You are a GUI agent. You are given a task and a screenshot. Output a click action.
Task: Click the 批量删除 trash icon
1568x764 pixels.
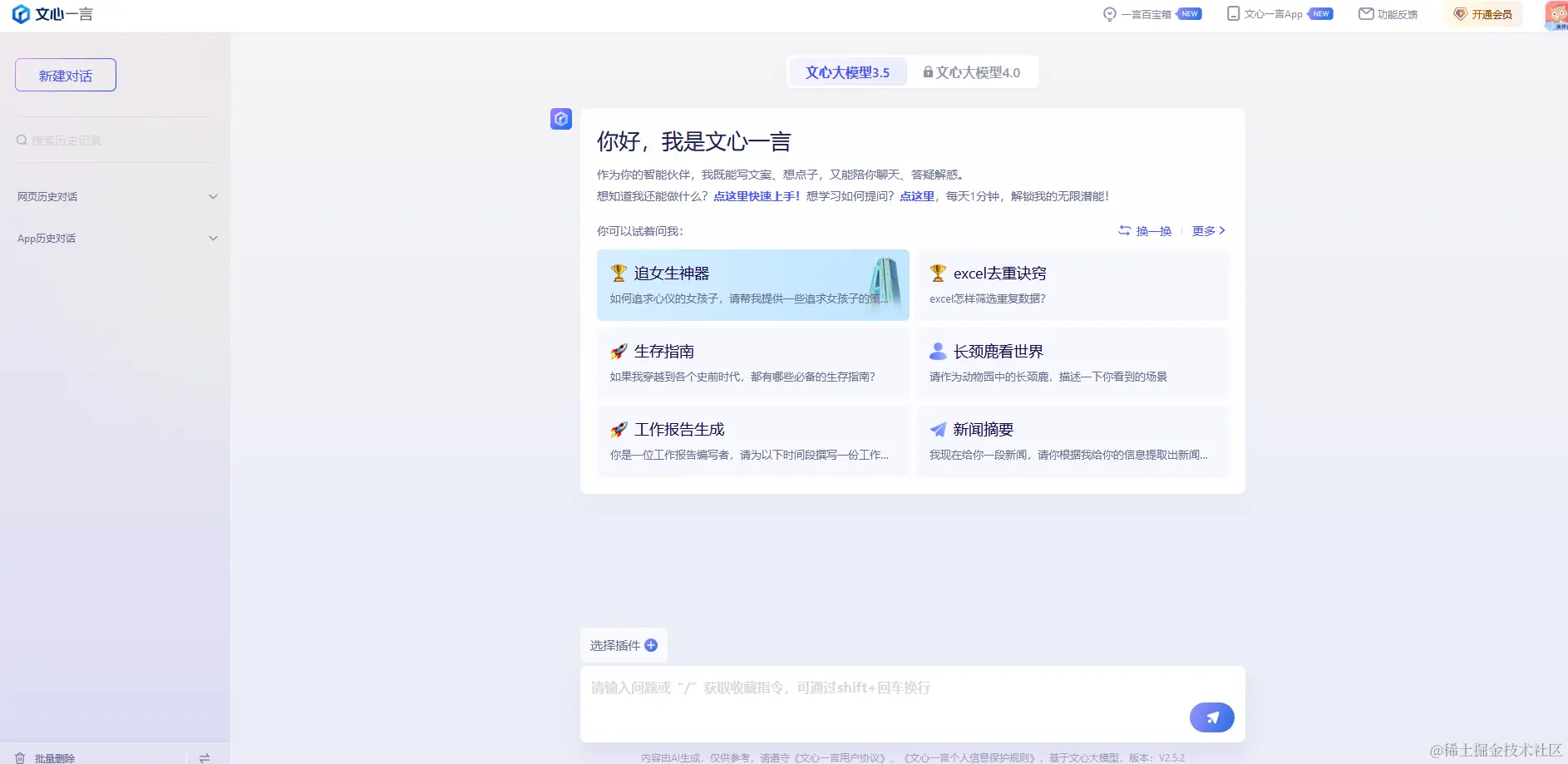[20, 758]
